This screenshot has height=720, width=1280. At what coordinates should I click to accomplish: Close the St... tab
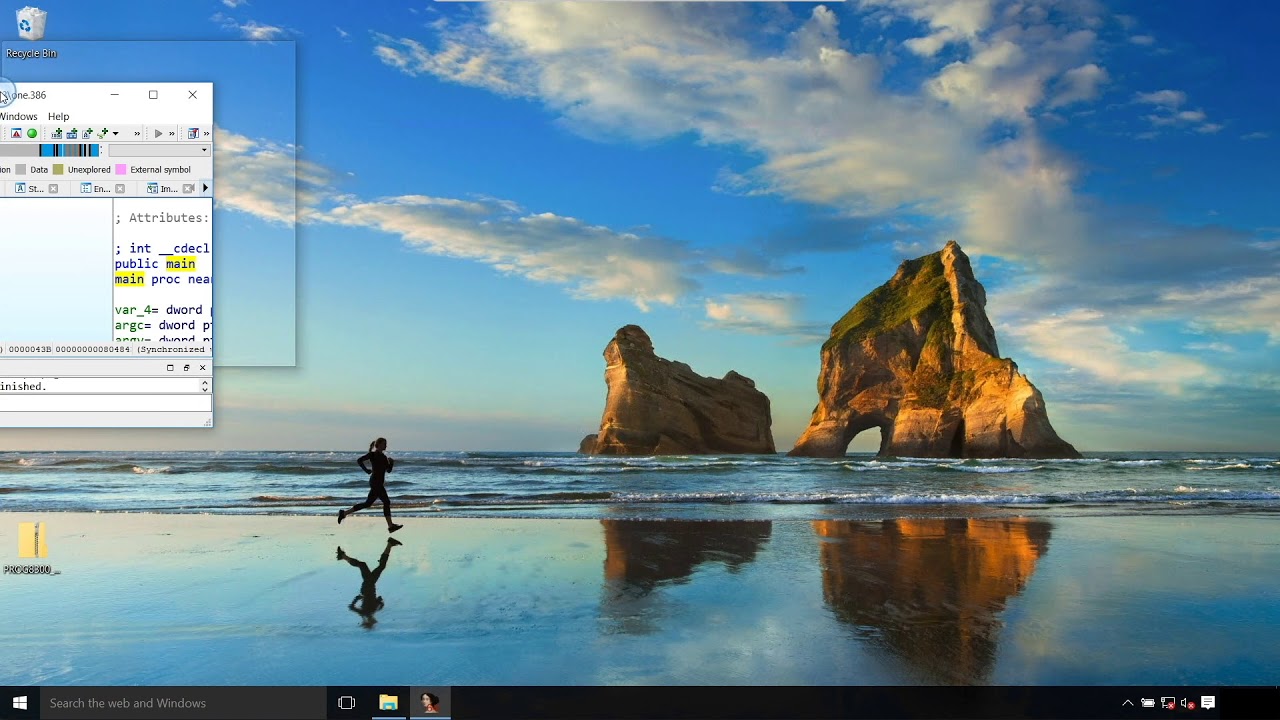pos(53,188)
